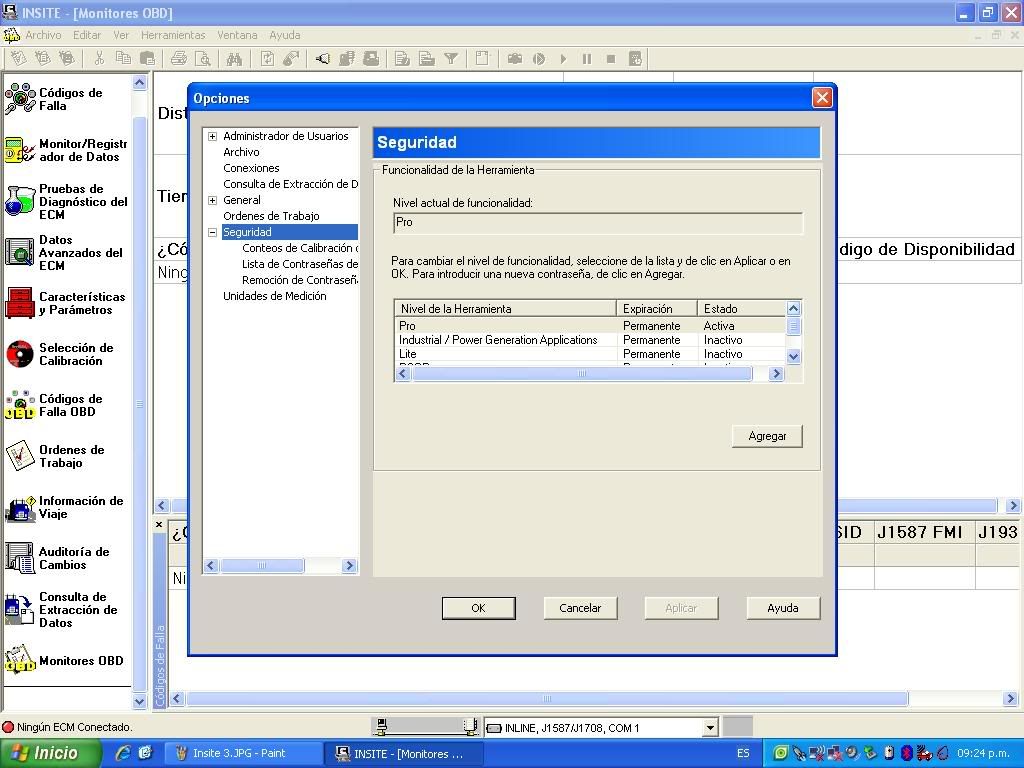
Task: Click the Ayuda button in the dialog
Action: click(783, 608)
